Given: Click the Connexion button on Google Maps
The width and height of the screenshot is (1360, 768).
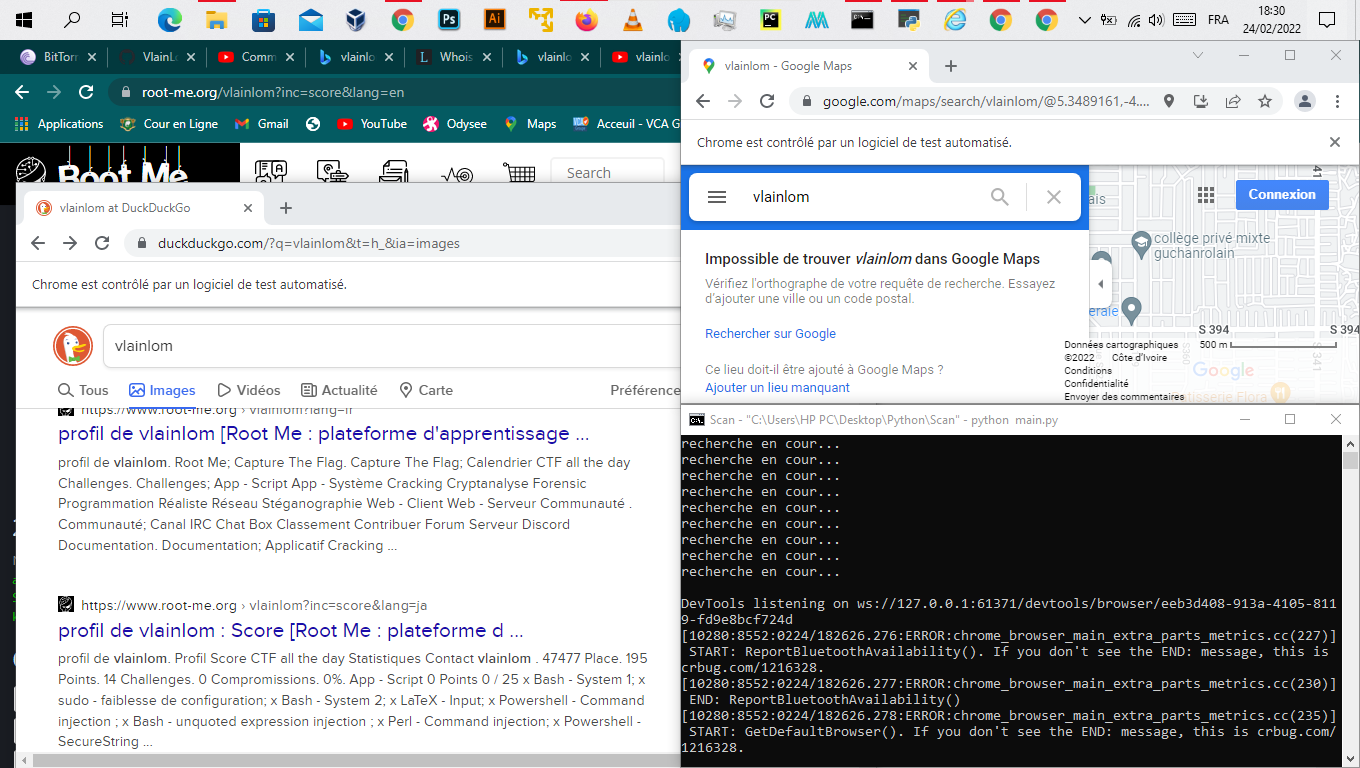Looking at the screenshot, I should click(1281, 194).
